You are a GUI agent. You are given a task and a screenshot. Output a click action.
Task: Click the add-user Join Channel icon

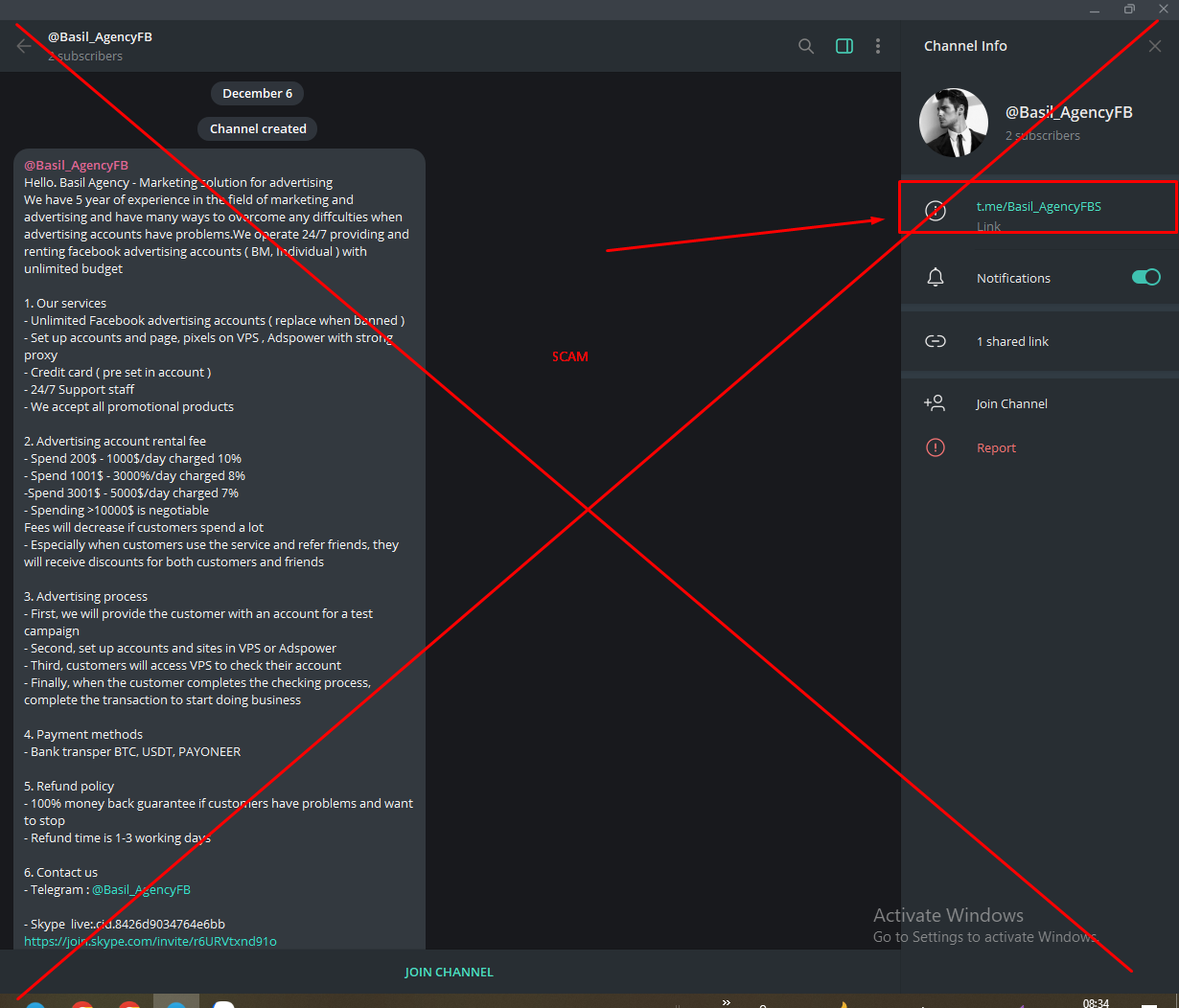point(935,403)
